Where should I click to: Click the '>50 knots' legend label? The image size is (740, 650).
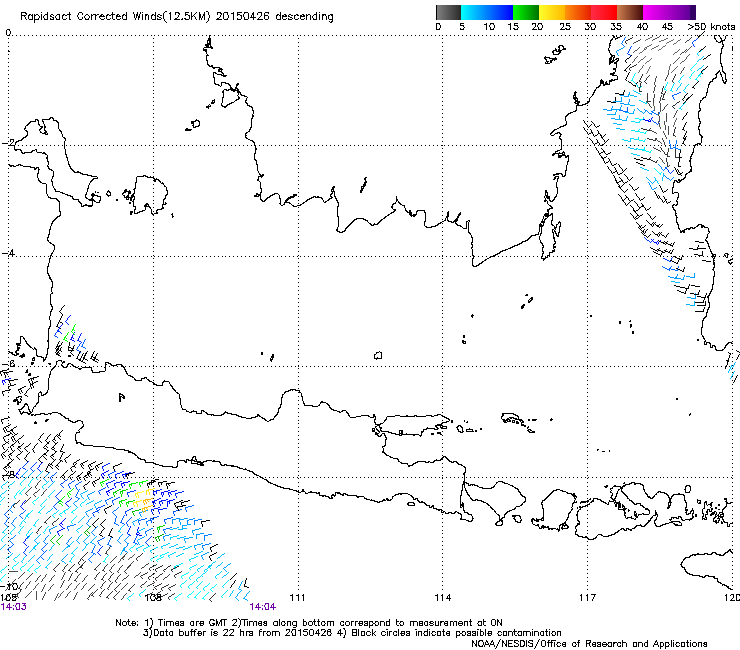point(711,26)
